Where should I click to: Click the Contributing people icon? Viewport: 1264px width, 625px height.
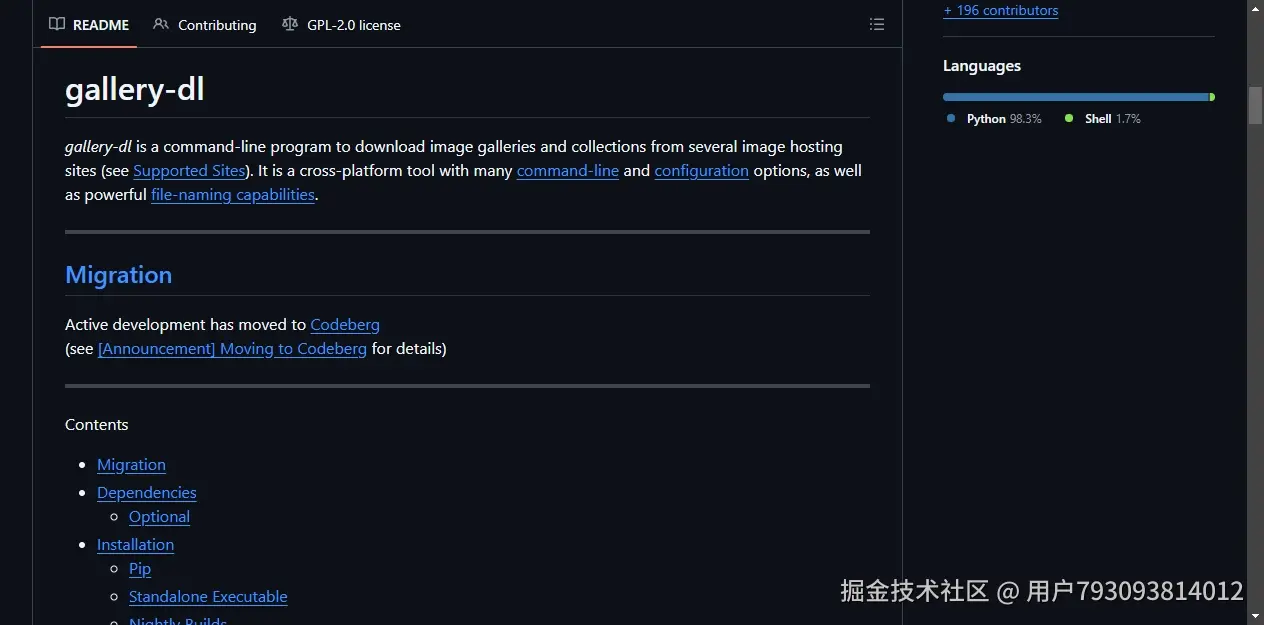point(161,24)
